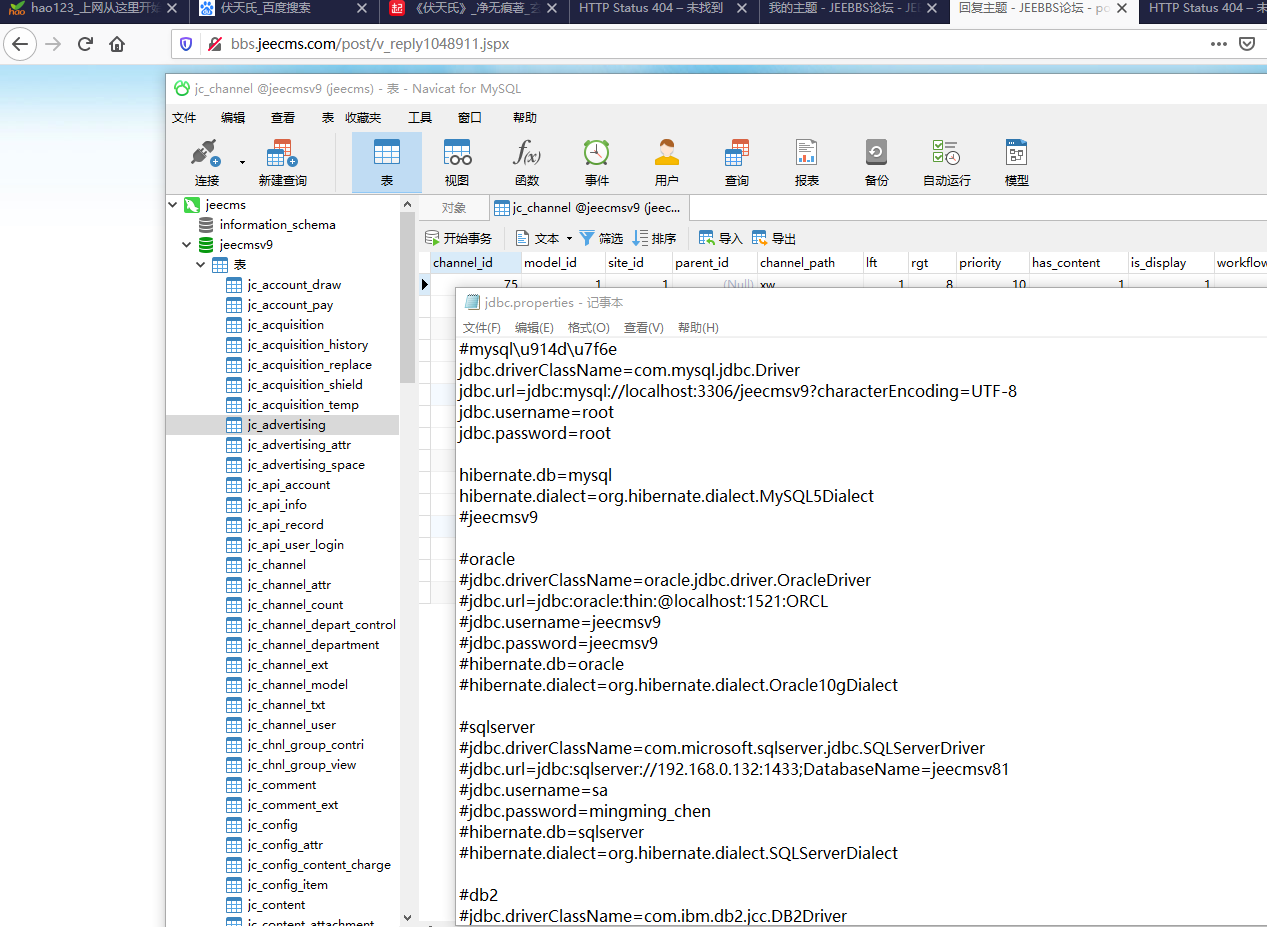Close the 回复主题 - JEEBBS论坛 browser tab
The image size is (1267, 927).
pyautogui.click(x=1122, y=9)
